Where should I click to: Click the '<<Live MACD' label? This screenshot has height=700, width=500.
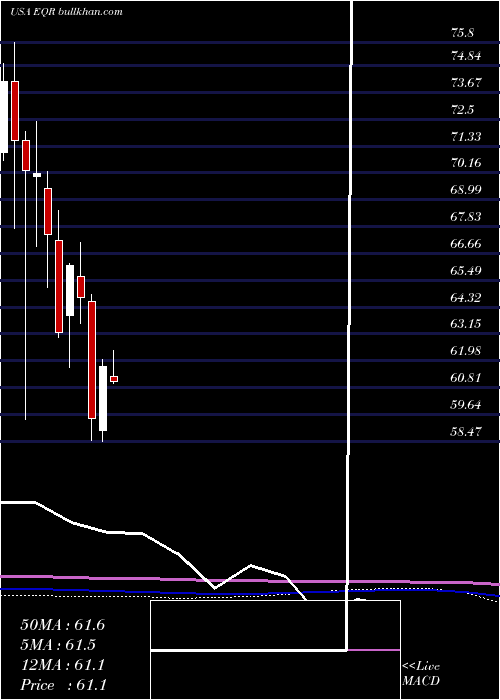click(x=421, y=674)
